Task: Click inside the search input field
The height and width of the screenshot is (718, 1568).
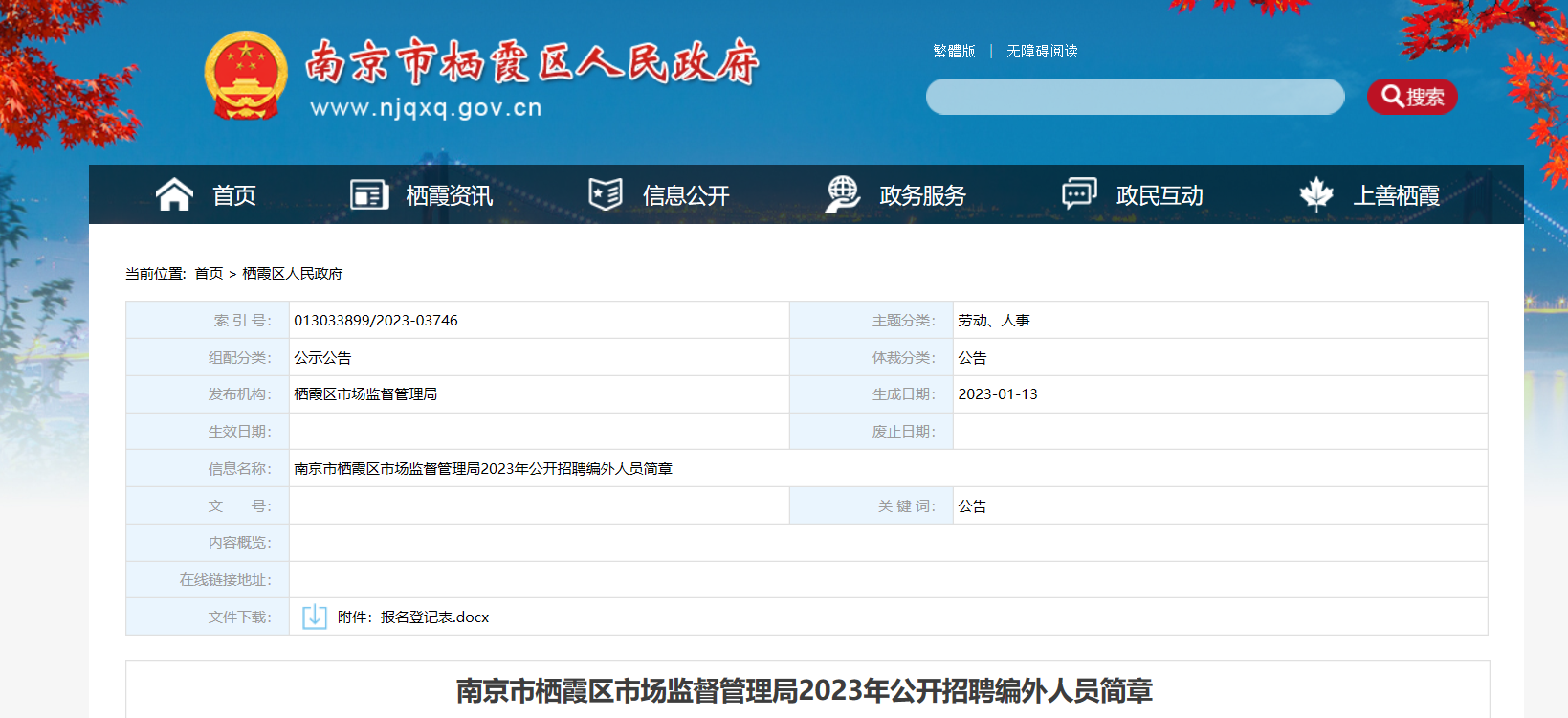Action: (x=1135, y=97)
